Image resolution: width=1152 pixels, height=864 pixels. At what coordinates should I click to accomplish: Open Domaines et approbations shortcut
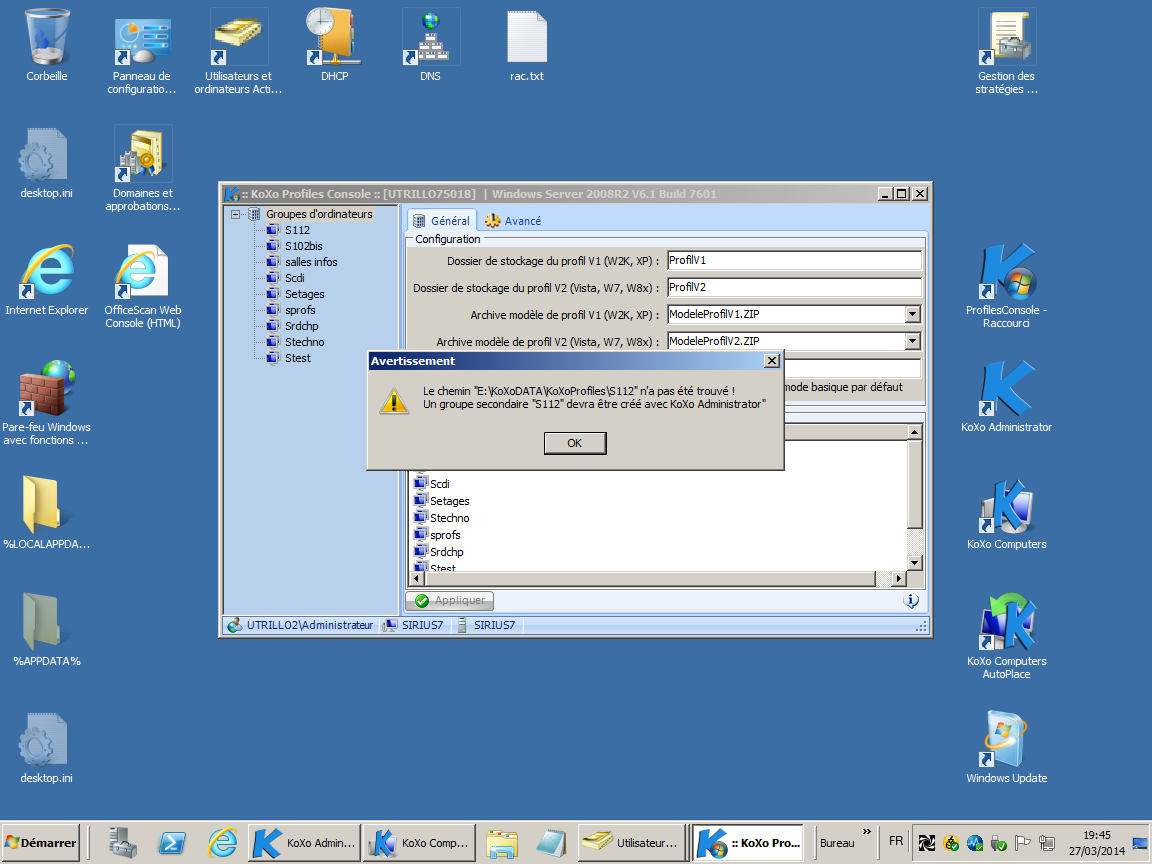tap(143, 168)
